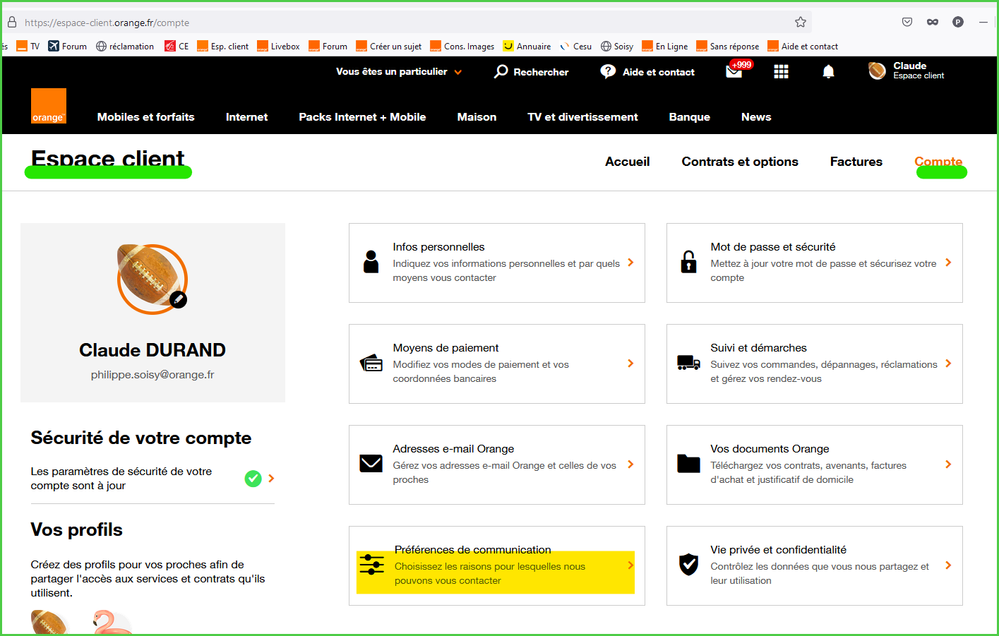Click the arrow on Vos documents Orange card
999x636 pixels.
coord(948,464)
